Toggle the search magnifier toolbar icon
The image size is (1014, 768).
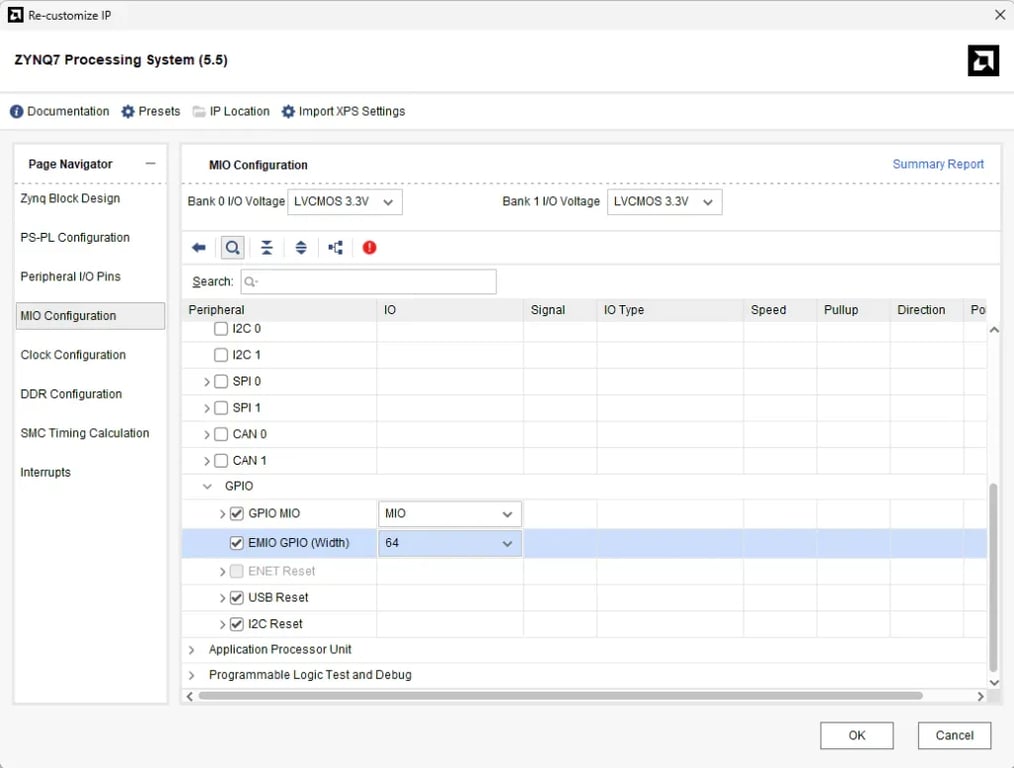tap(233, 248)
